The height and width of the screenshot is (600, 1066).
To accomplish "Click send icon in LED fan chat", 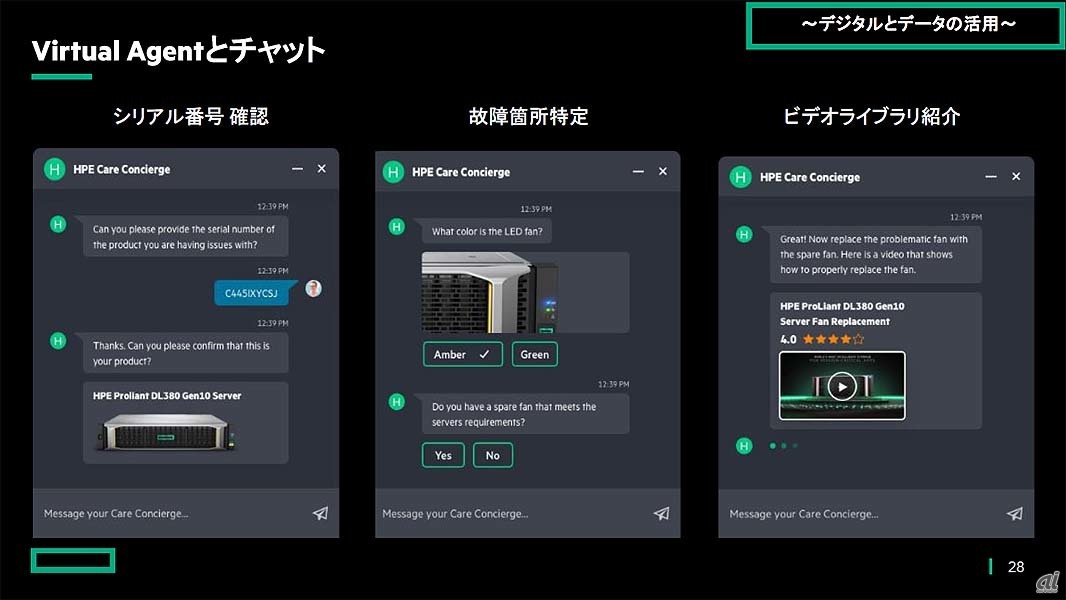I will (x=661, y=514).
